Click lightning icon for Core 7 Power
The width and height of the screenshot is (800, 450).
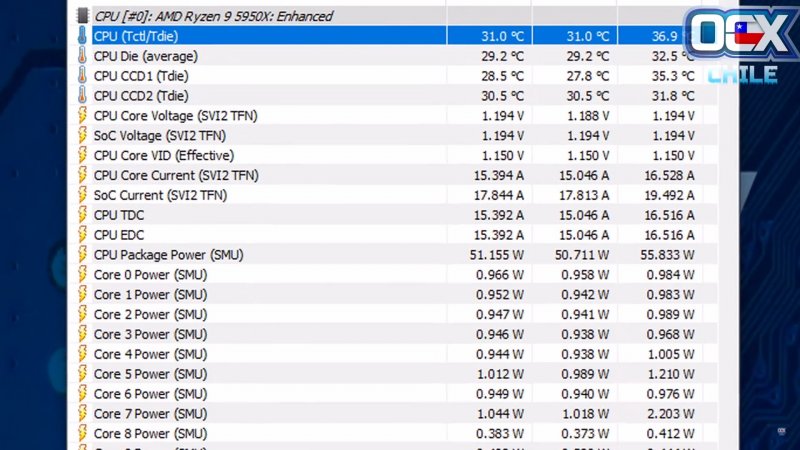coord(82,414)
